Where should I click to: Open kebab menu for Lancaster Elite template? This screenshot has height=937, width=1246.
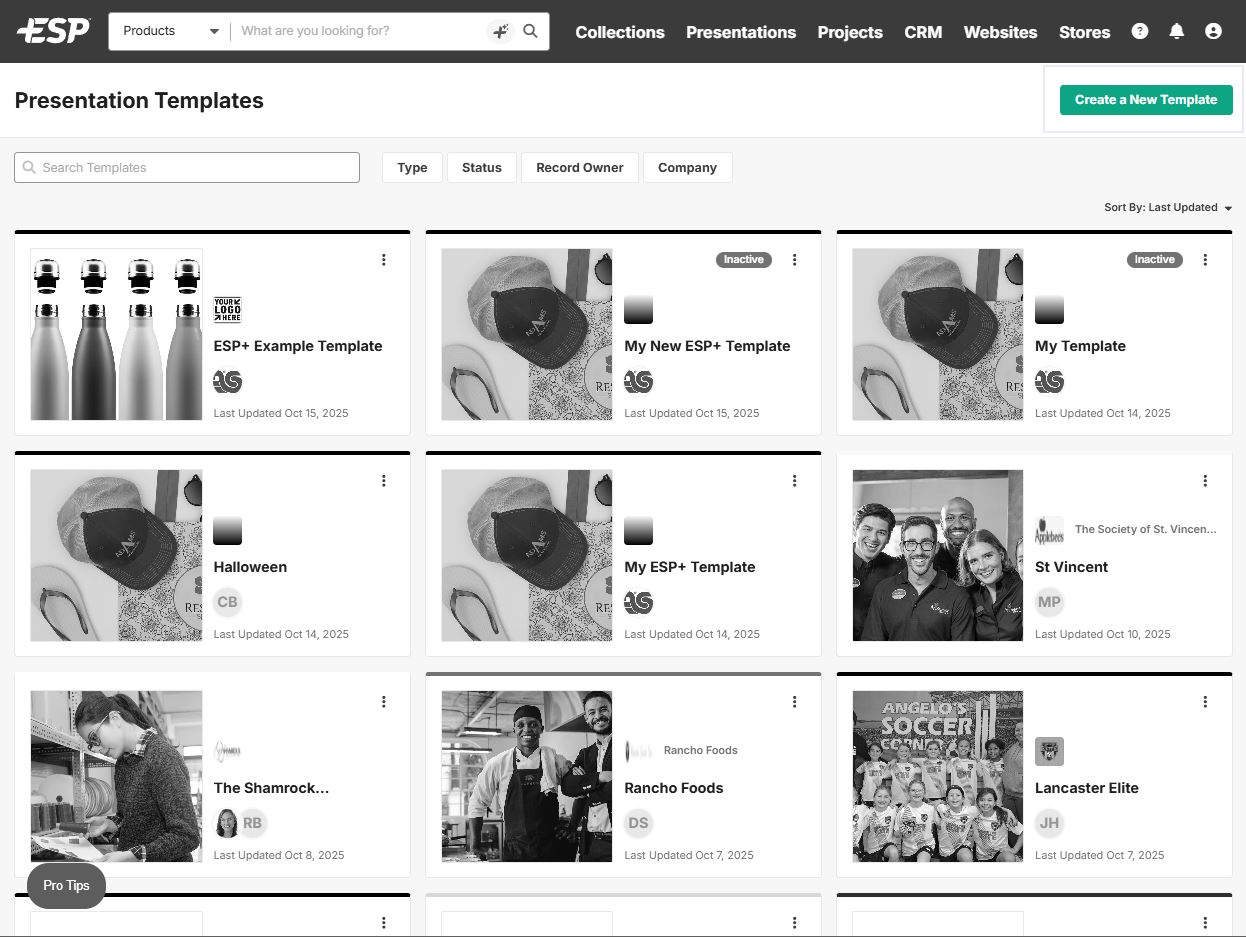[1205, 702]
